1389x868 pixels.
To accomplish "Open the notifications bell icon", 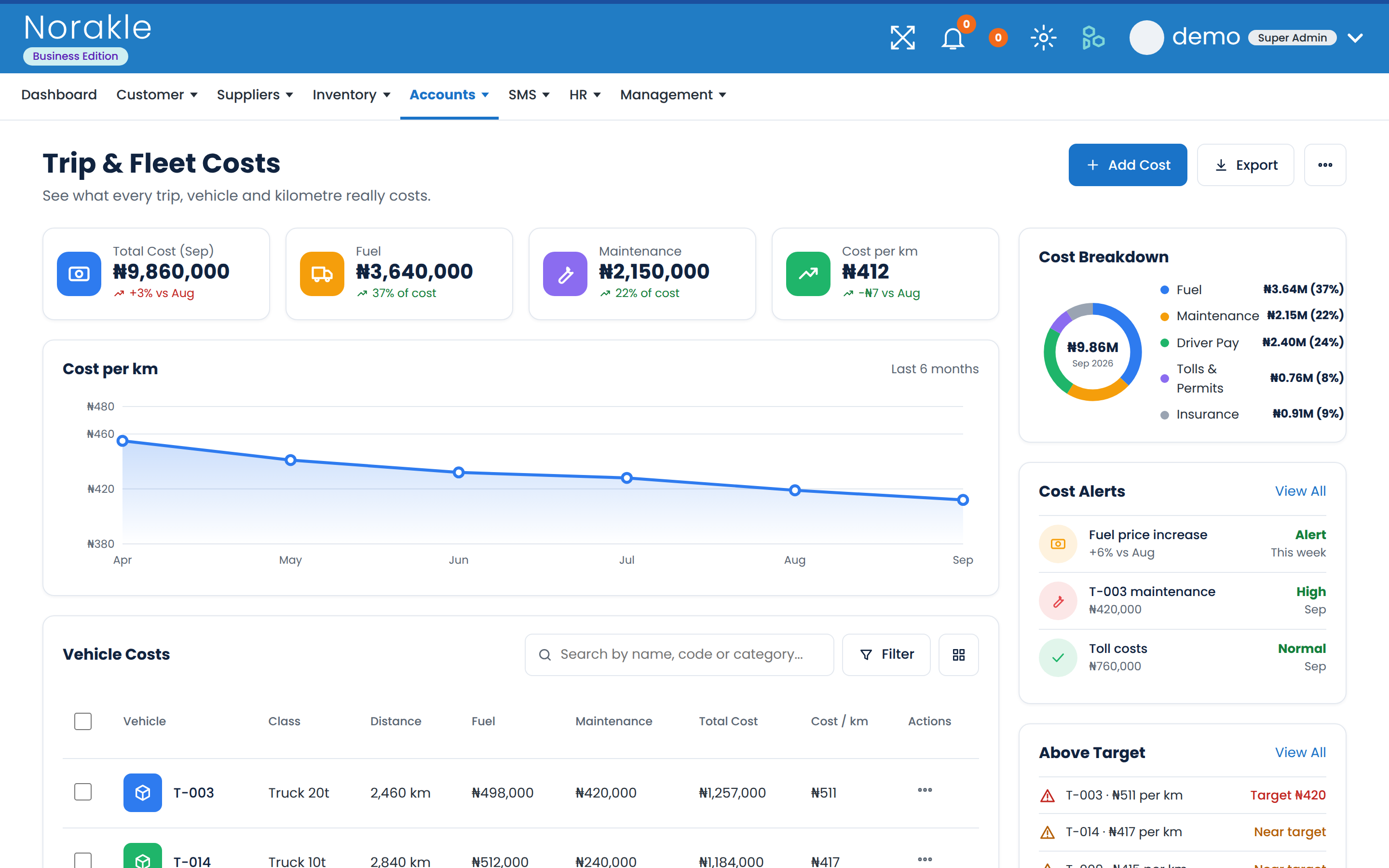I will pyautogui.click(x=953, y=39).
